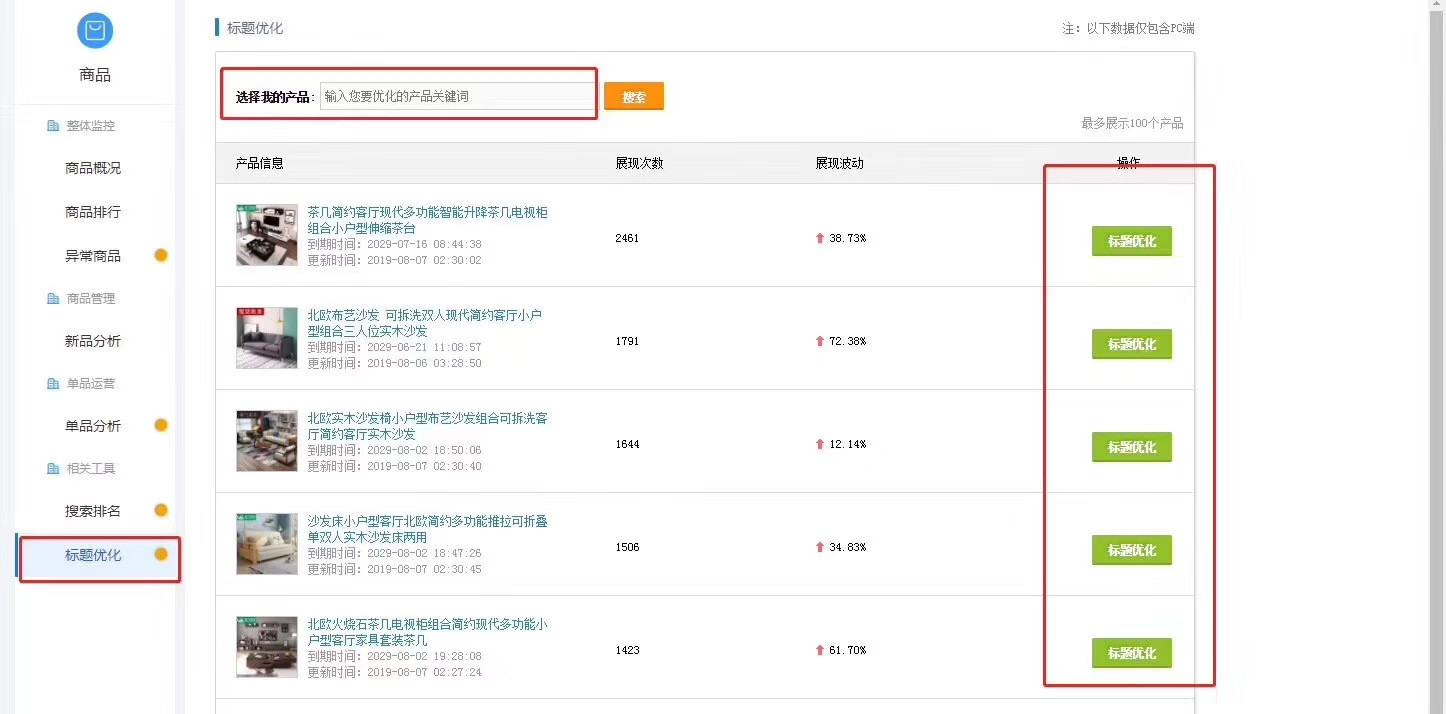Click orange dot beside 异常商品
The image size is (1446, 714).
tap(160, 255)
